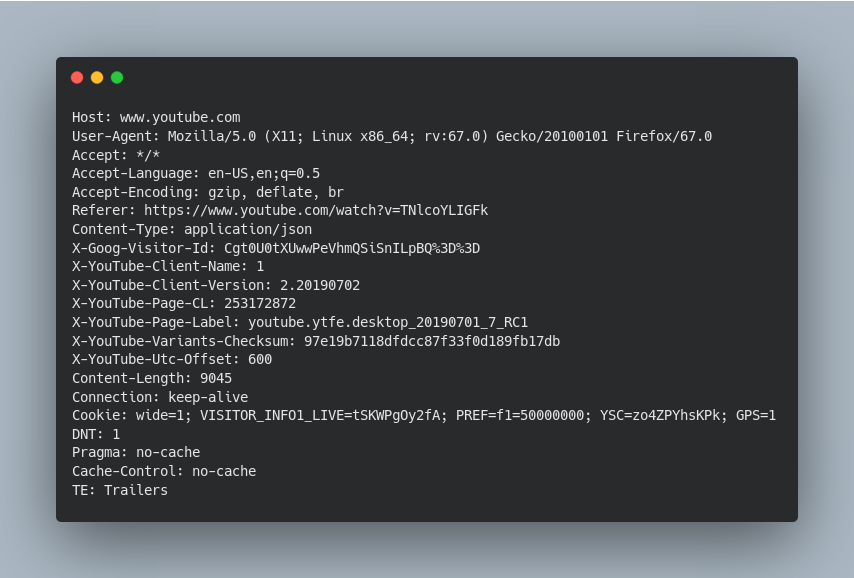Click the green maximize window dot
This screenshot has height=578, width=854.
117,77
